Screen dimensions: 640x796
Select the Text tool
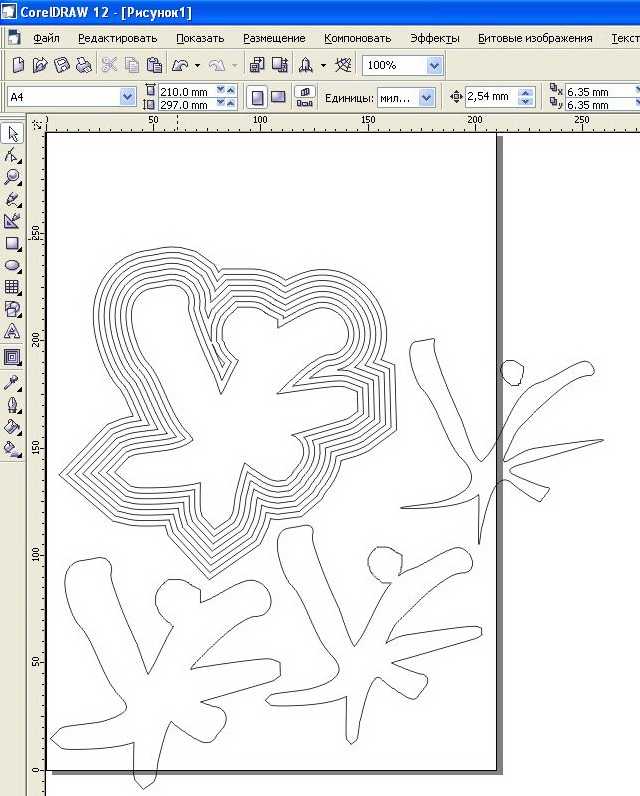(12, 331)
